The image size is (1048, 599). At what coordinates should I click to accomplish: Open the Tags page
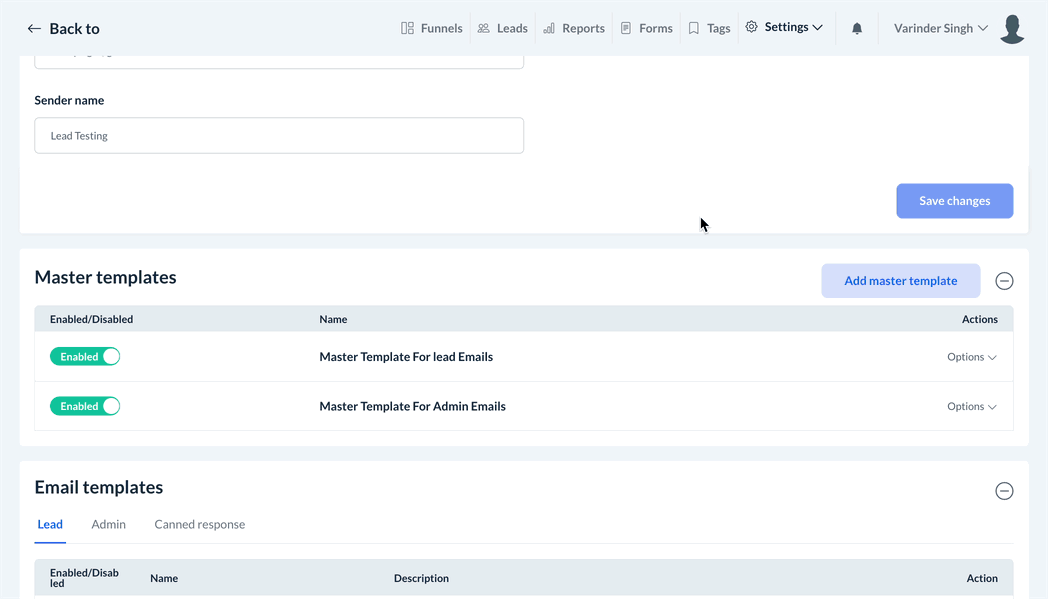pos(709,28)
